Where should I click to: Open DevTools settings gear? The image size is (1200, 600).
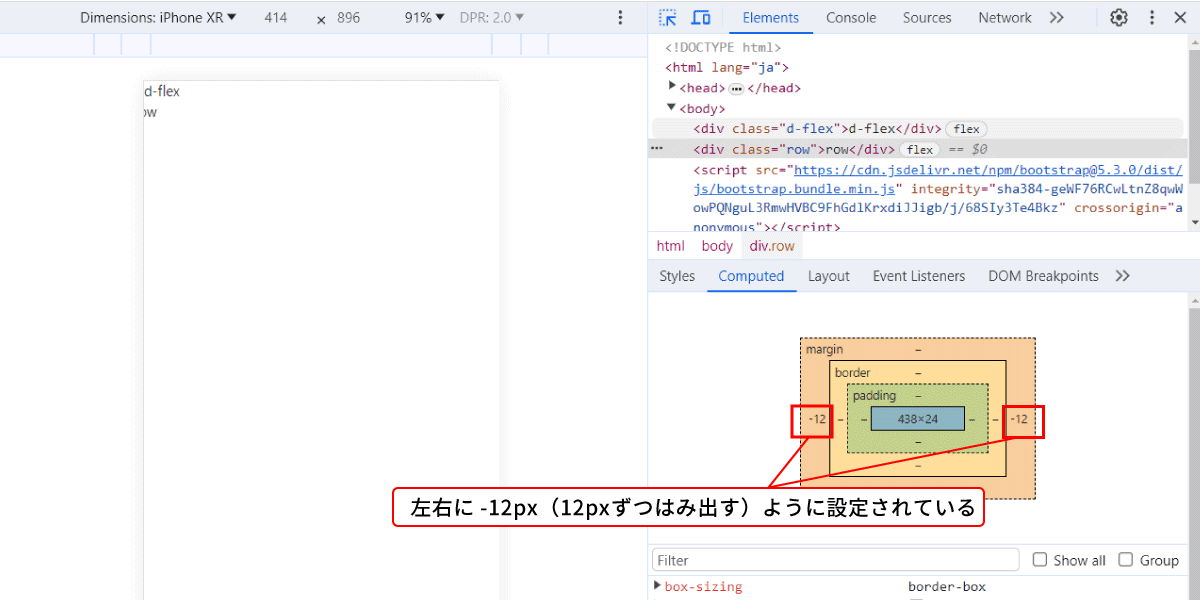1119,18
